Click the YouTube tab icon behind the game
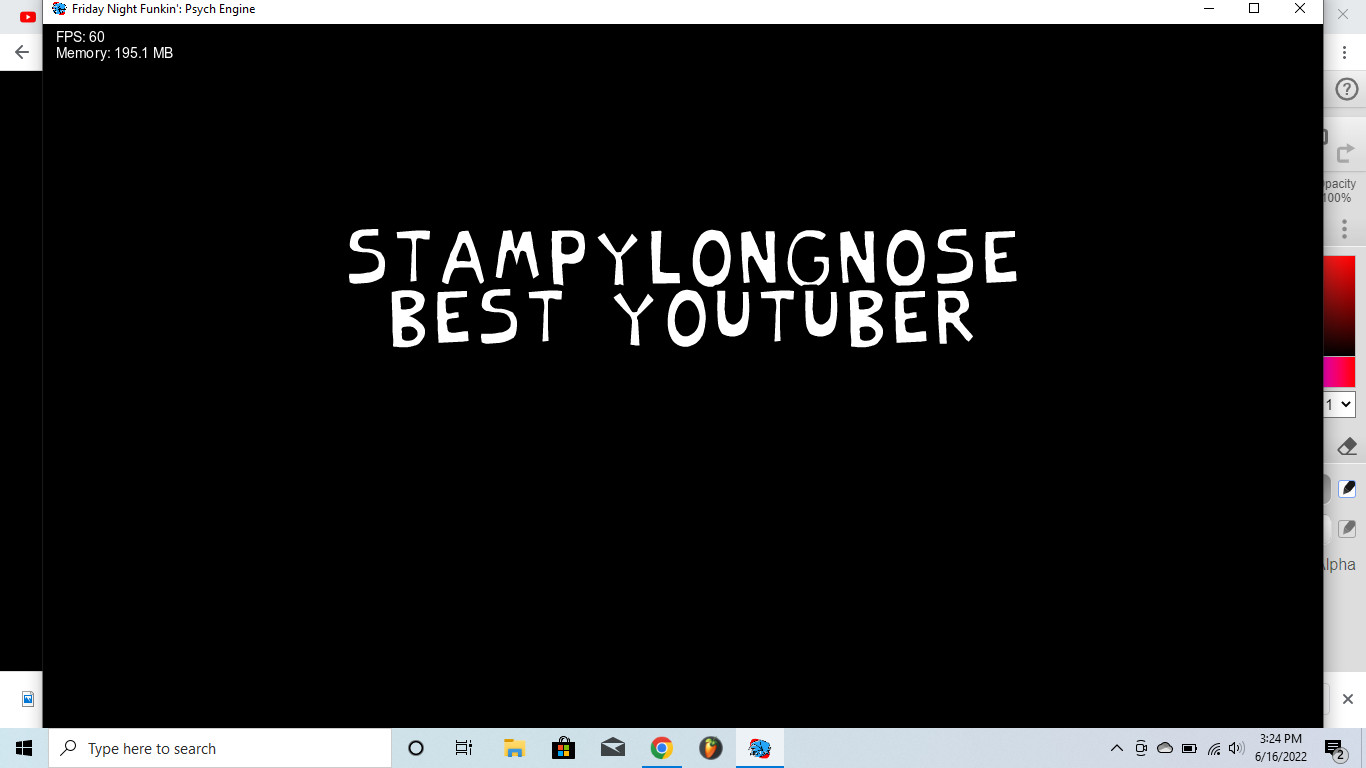This screenshot has height=768, width=1366. coord(28,16)
